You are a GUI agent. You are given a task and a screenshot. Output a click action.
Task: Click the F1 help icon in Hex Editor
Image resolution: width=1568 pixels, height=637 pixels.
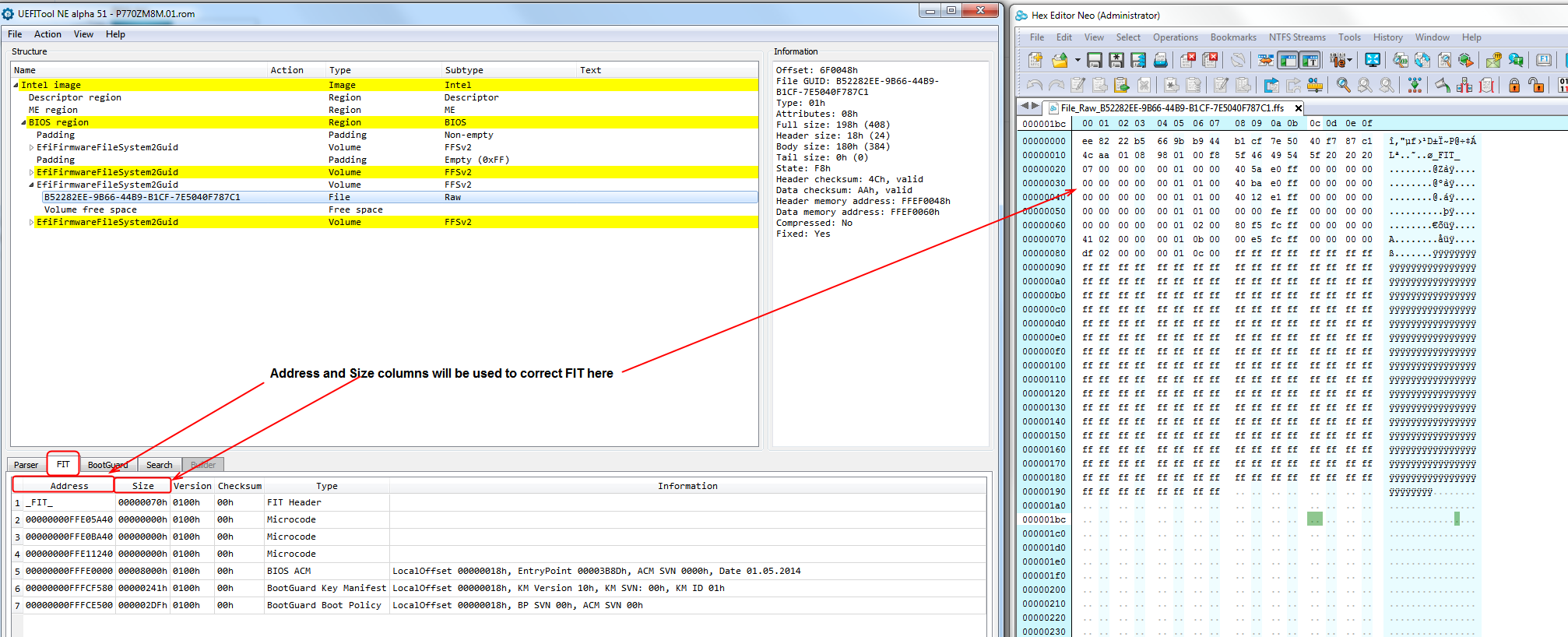click(1544, 60)
